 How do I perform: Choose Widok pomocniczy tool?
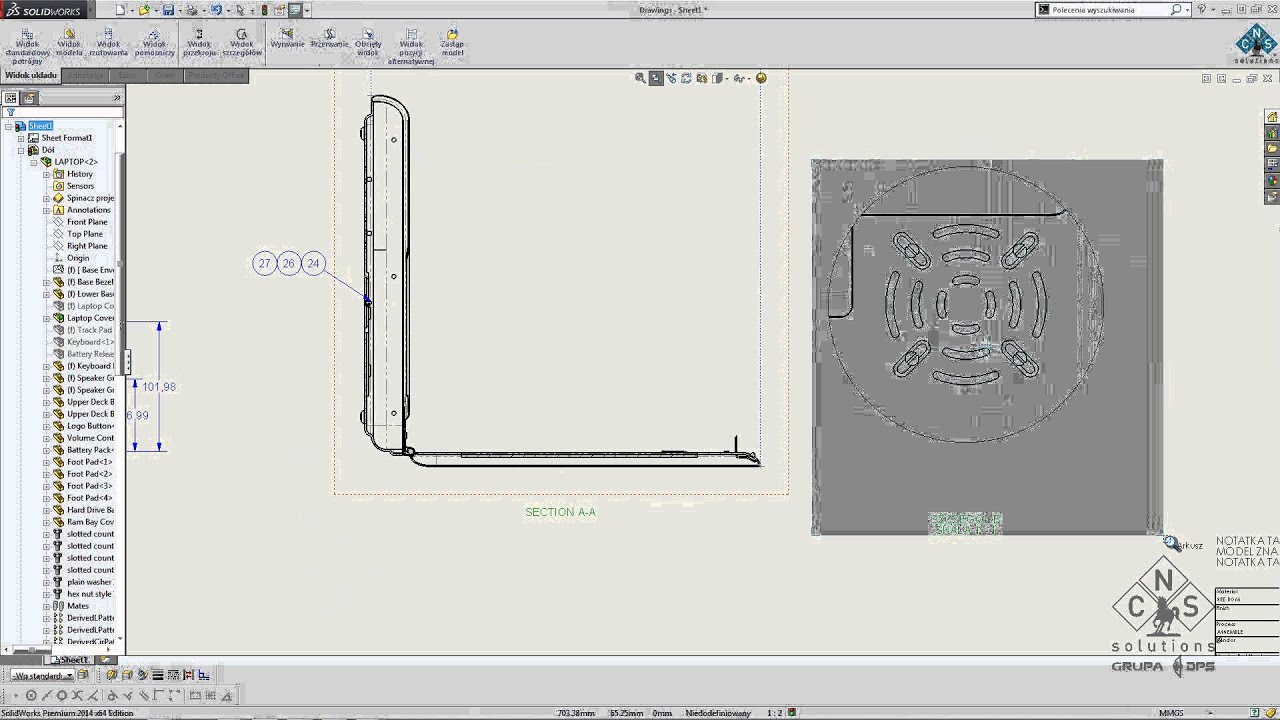154,43
